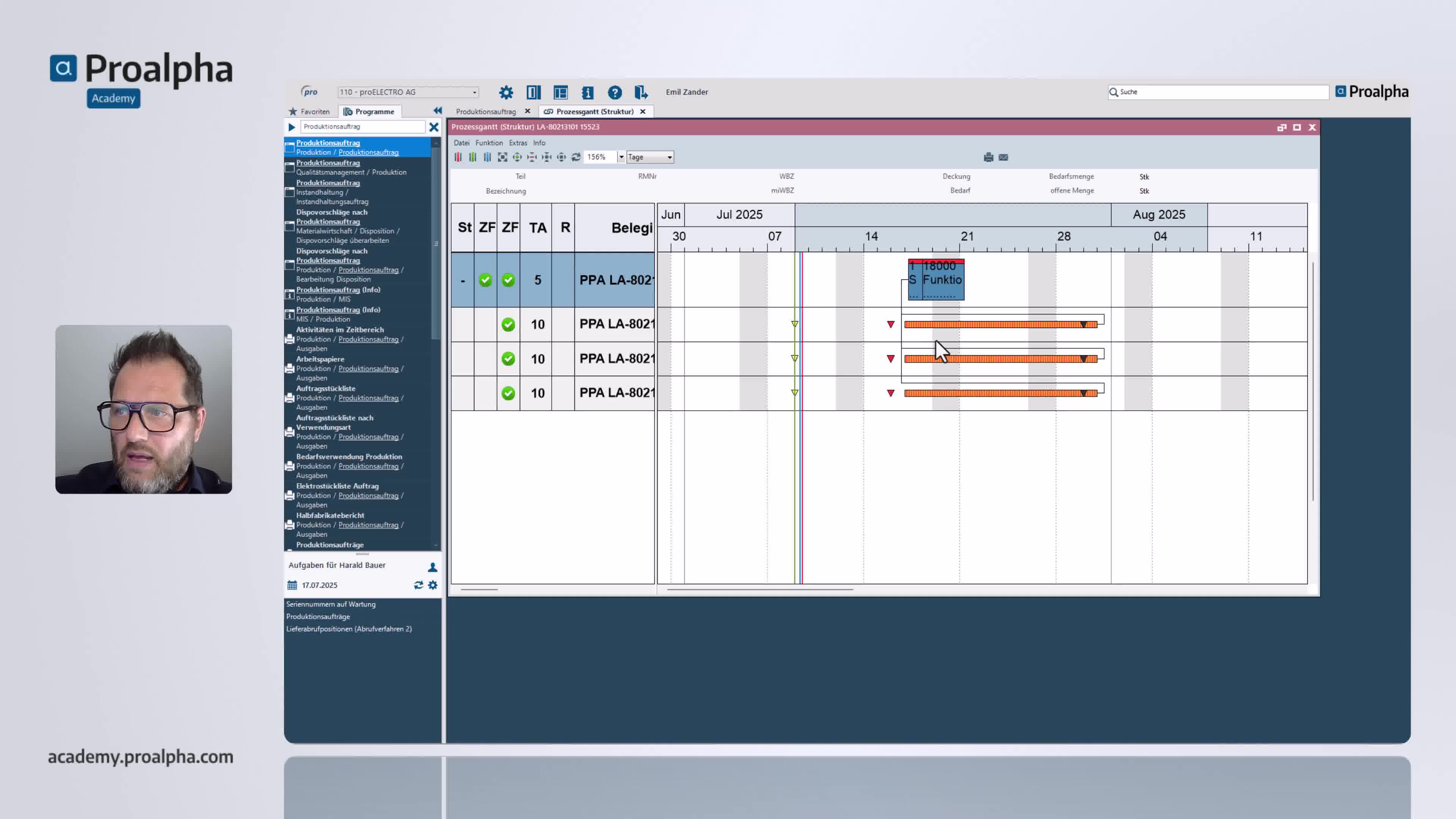Click the logout door icon top right toolbar
The image size is (1456, 819).
coord(641,92)
